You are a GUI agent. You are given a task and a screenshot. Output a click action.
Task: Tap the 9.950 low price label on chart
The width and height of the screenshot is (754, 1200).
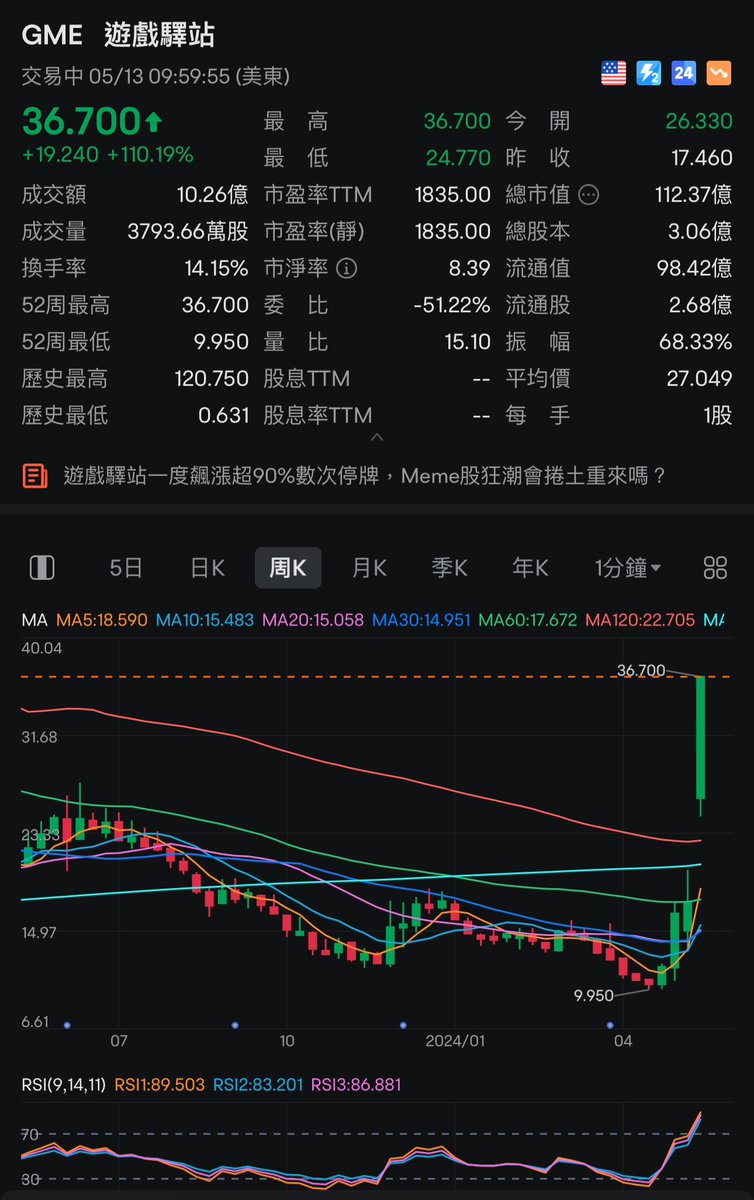593,996
